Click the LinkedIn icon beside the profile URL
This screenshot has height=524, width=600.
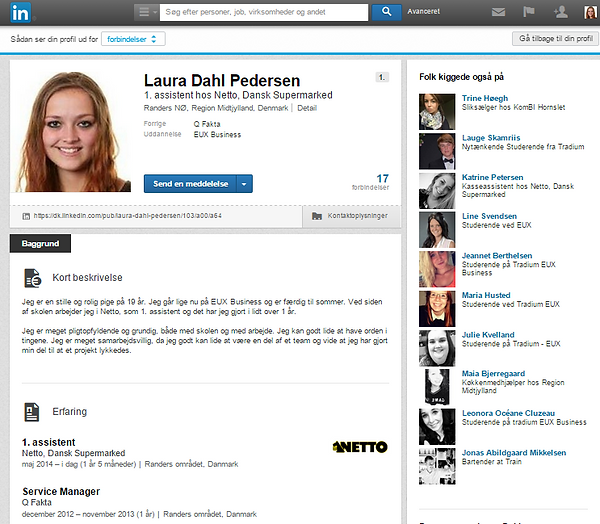tap(26, 216)
